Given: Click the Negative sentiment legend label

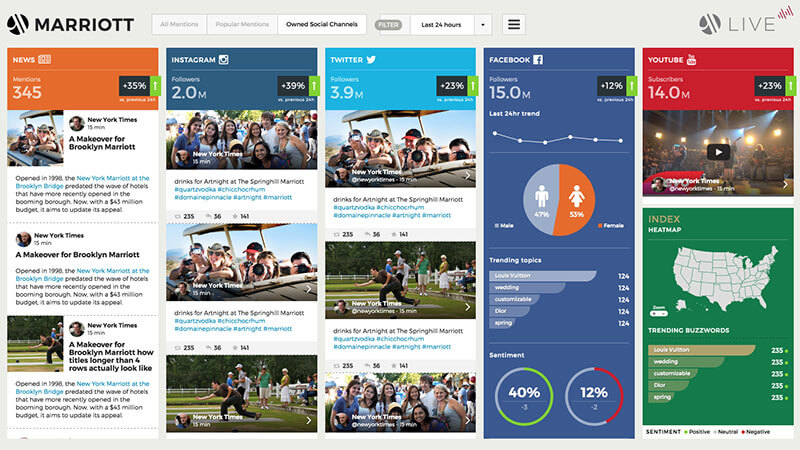Looking at the screenshot, I should pyautogui.click(x=756, y=432).
